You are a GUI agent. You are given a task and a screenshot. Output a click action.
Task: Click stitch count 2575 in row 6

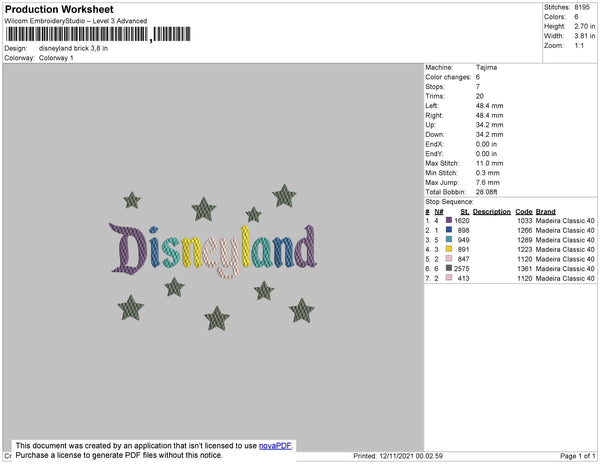(x=462, y=269)
